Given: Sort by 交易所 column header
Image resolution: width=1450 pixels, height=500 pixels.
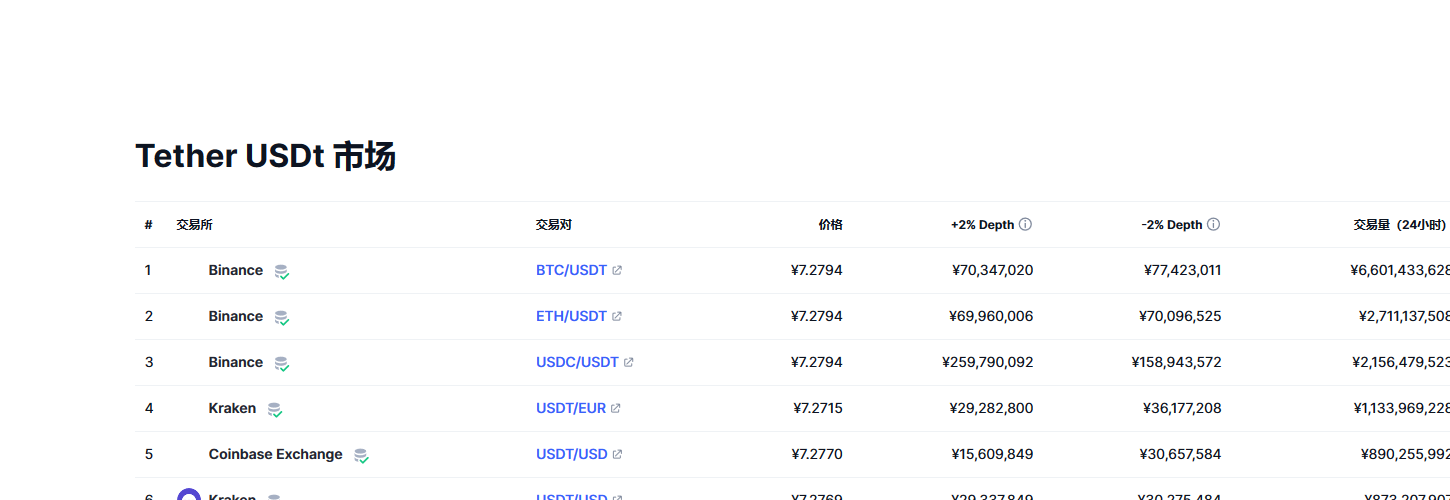Looking at the screenshot, I should coord(194,225).
